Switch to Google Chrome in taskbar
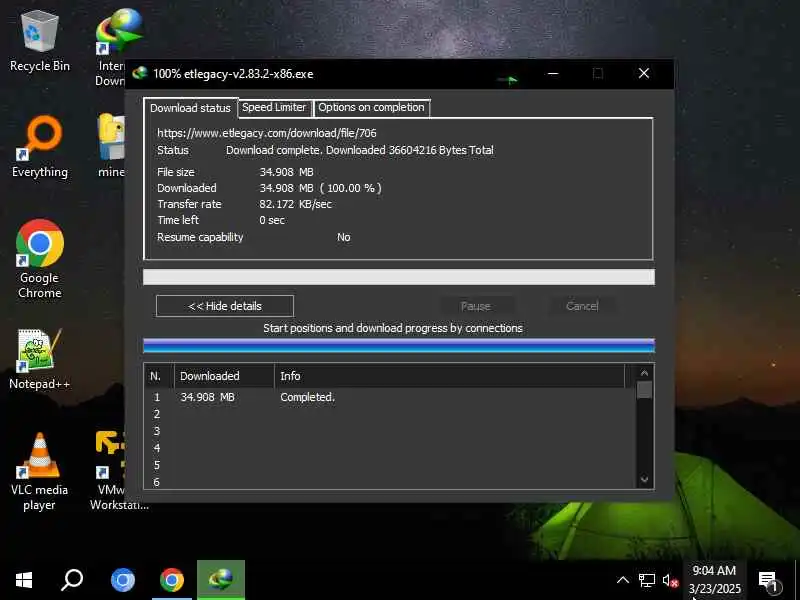This screenshot has width=800, height=600. coord(171,580)
